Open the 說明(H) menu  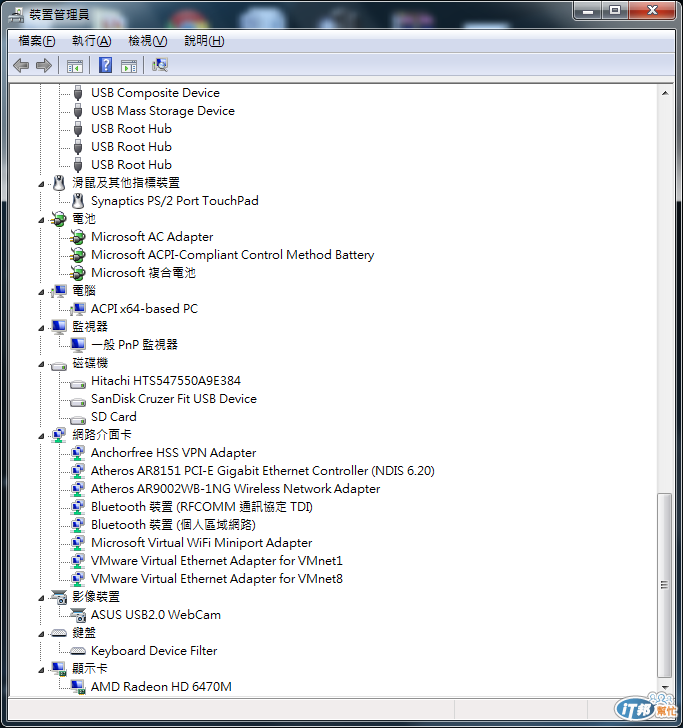(204, 41)
